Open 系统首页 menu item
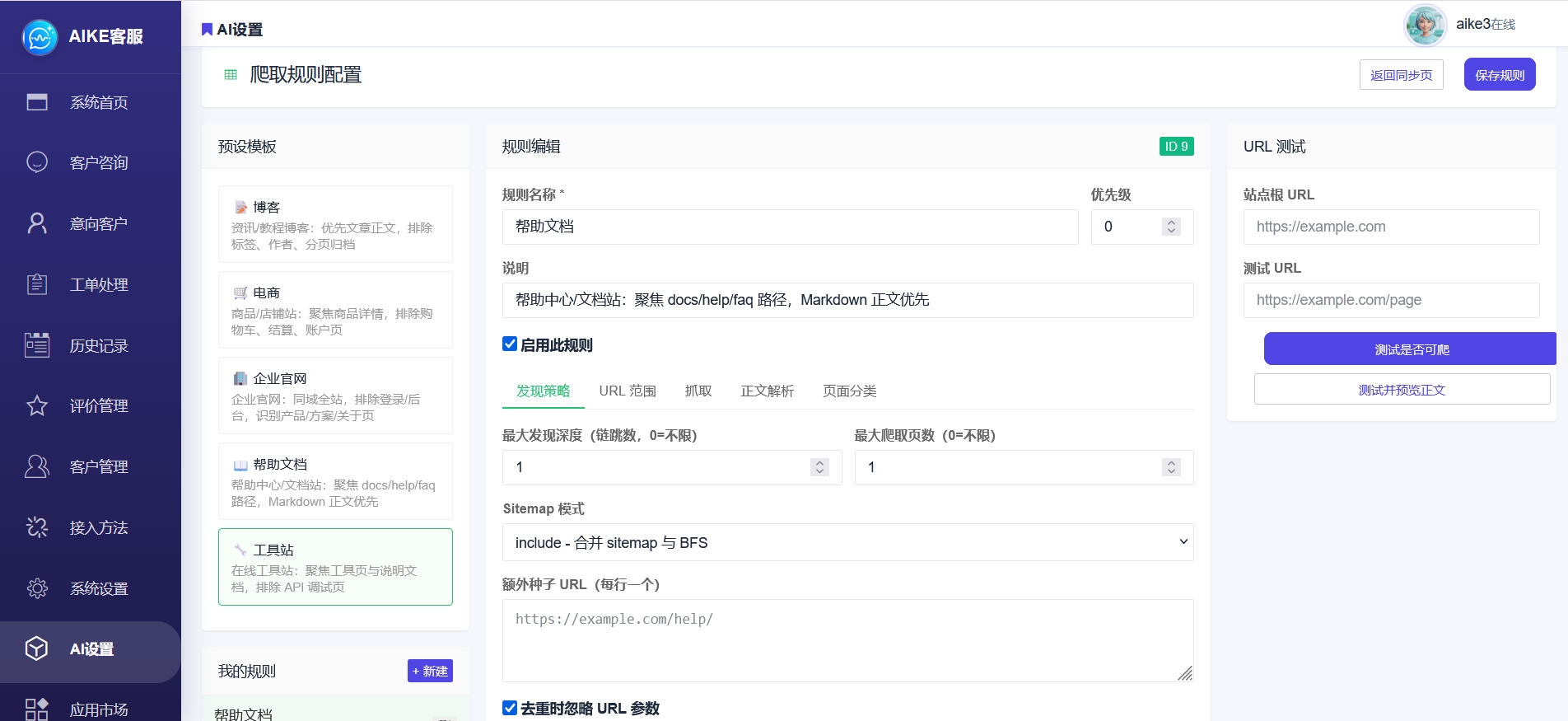 [x=91, y=102]
